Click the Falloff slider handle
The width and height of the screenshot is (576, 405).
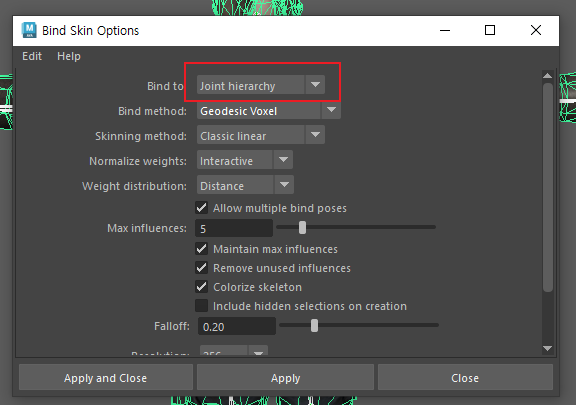point(314,325)
